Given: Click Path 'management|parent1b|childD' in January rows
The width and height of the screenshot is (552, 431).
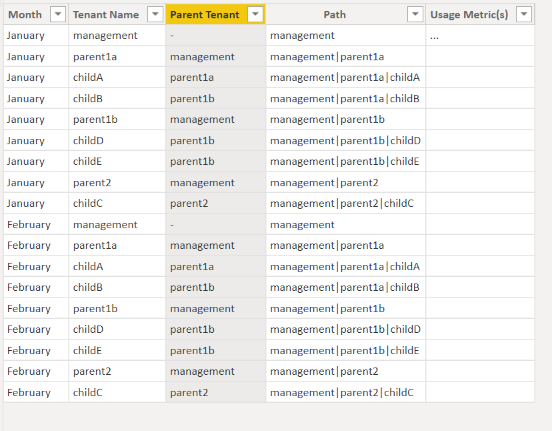Looking at the screenshot, I should [345, 140].
